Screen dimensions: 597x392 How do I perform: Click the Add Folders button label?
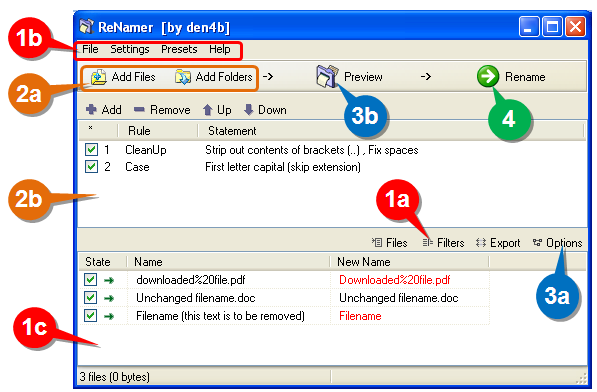click(x=224, y=77)
